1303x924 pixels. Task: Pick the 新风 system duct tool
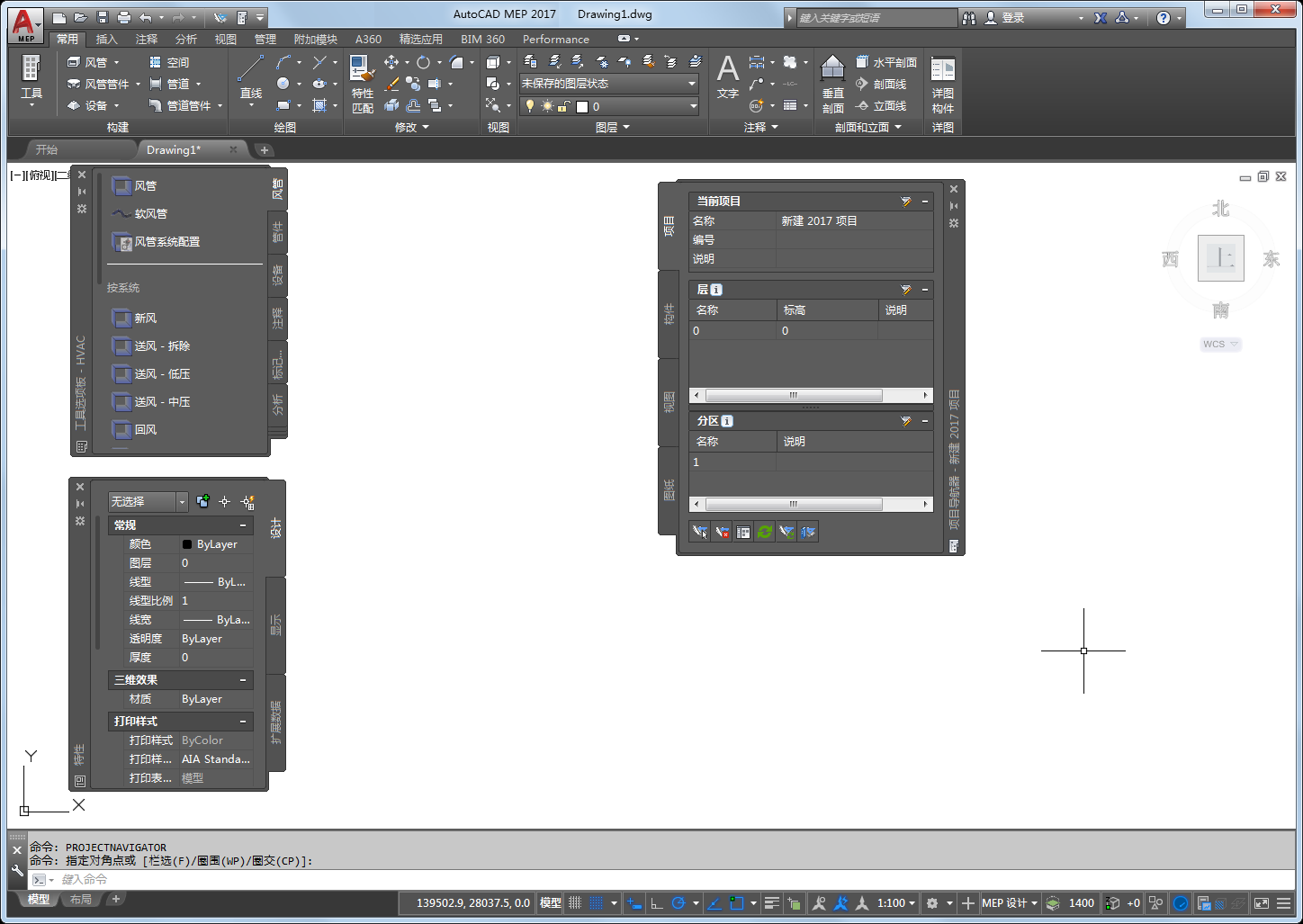pos(134,318)
